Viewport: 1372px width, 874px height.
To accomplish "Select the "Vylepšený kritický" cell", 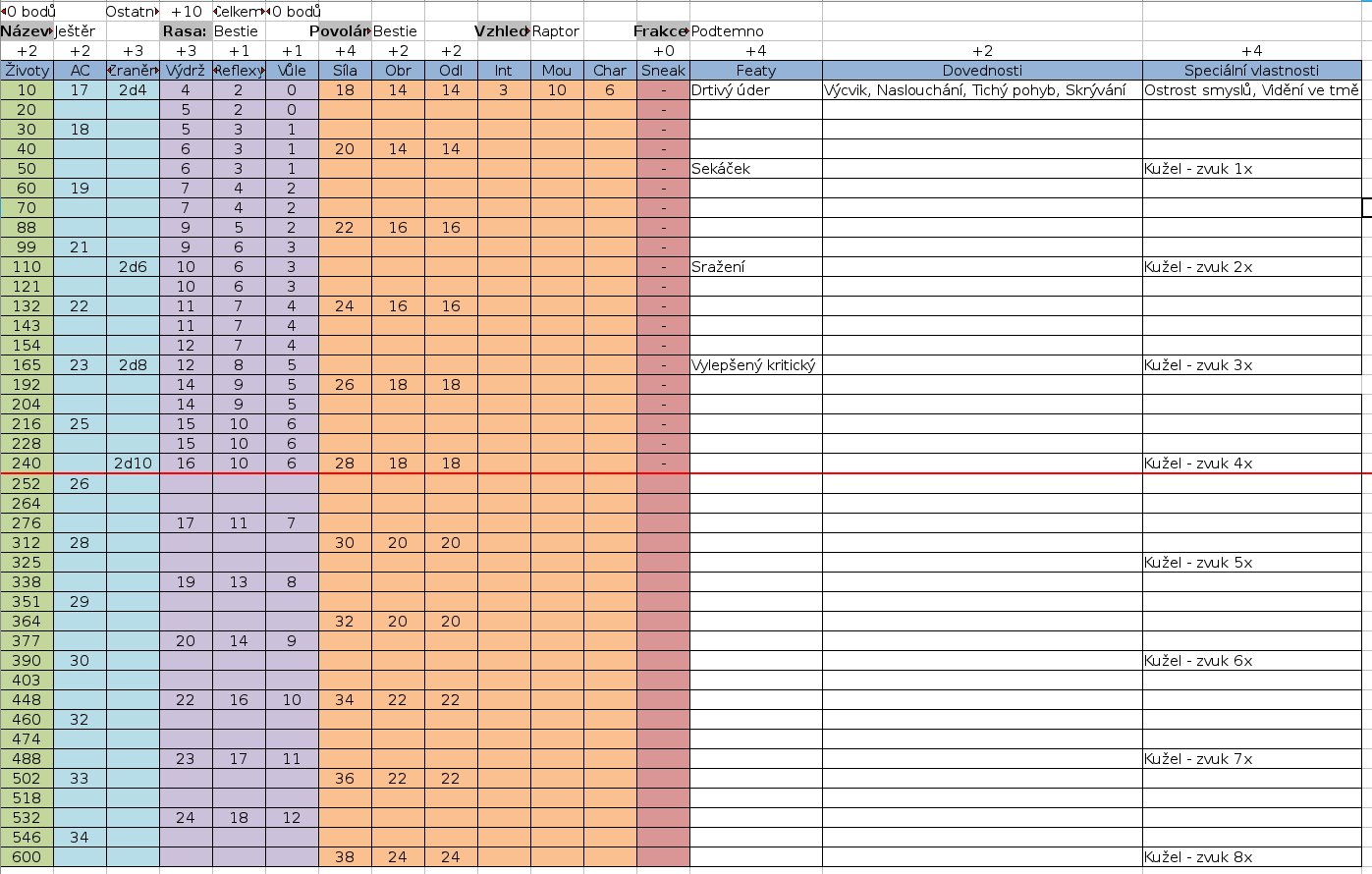I will click(x=755, y=365).
